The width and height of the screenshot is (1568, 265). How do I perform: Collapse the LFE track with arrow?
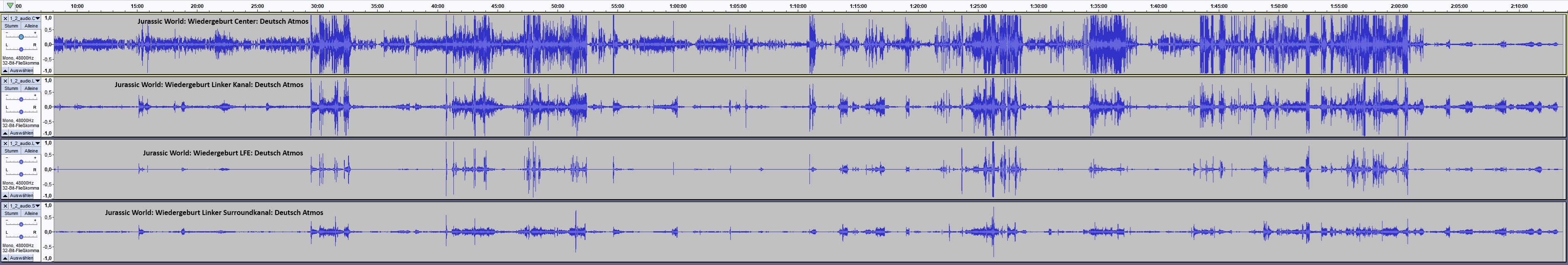5,195
